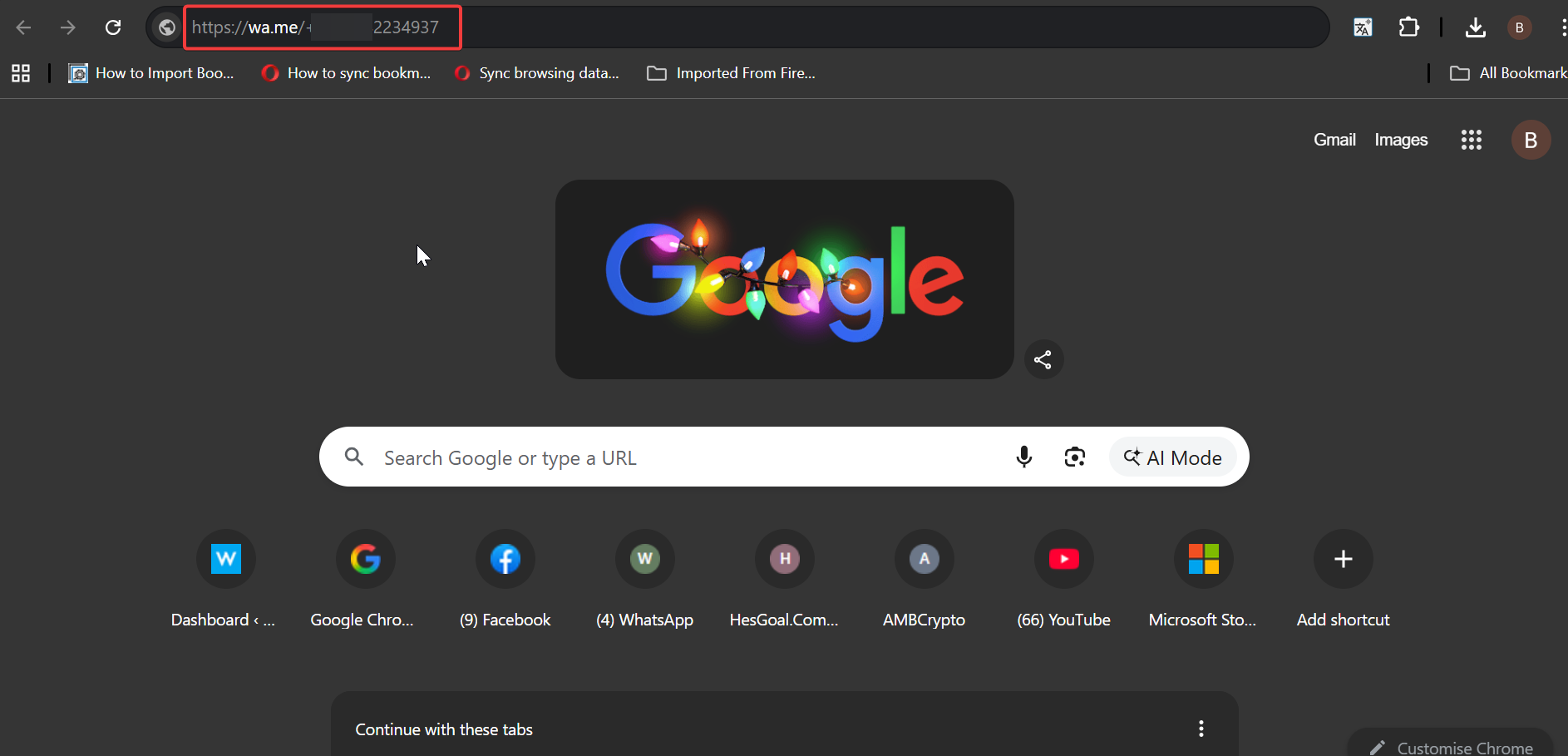
Task: Open the Google apps grid launcher
Action: tap(1472, 140)
